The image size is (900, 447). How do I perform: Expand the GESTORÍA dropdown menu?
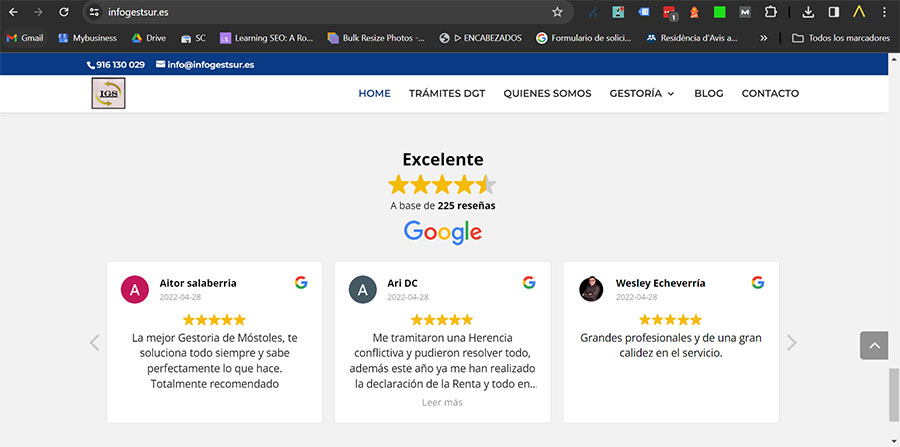(642, 94)
